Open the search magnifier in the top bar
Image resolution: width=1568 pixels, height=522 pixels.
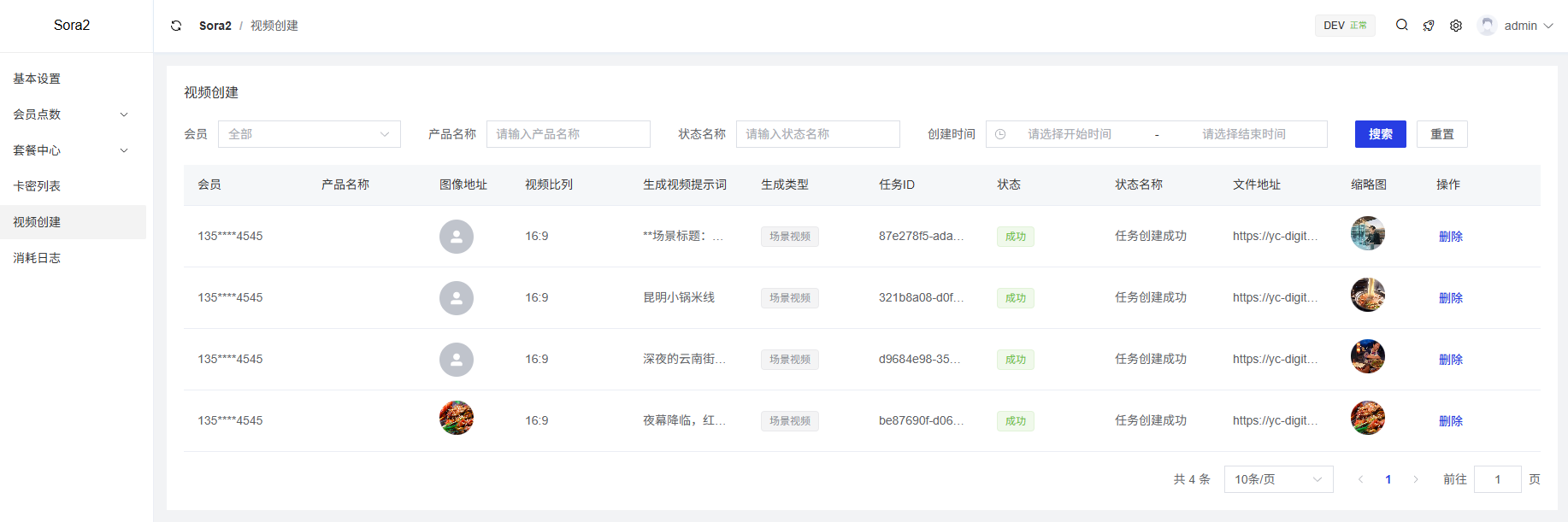point(1401,26)
